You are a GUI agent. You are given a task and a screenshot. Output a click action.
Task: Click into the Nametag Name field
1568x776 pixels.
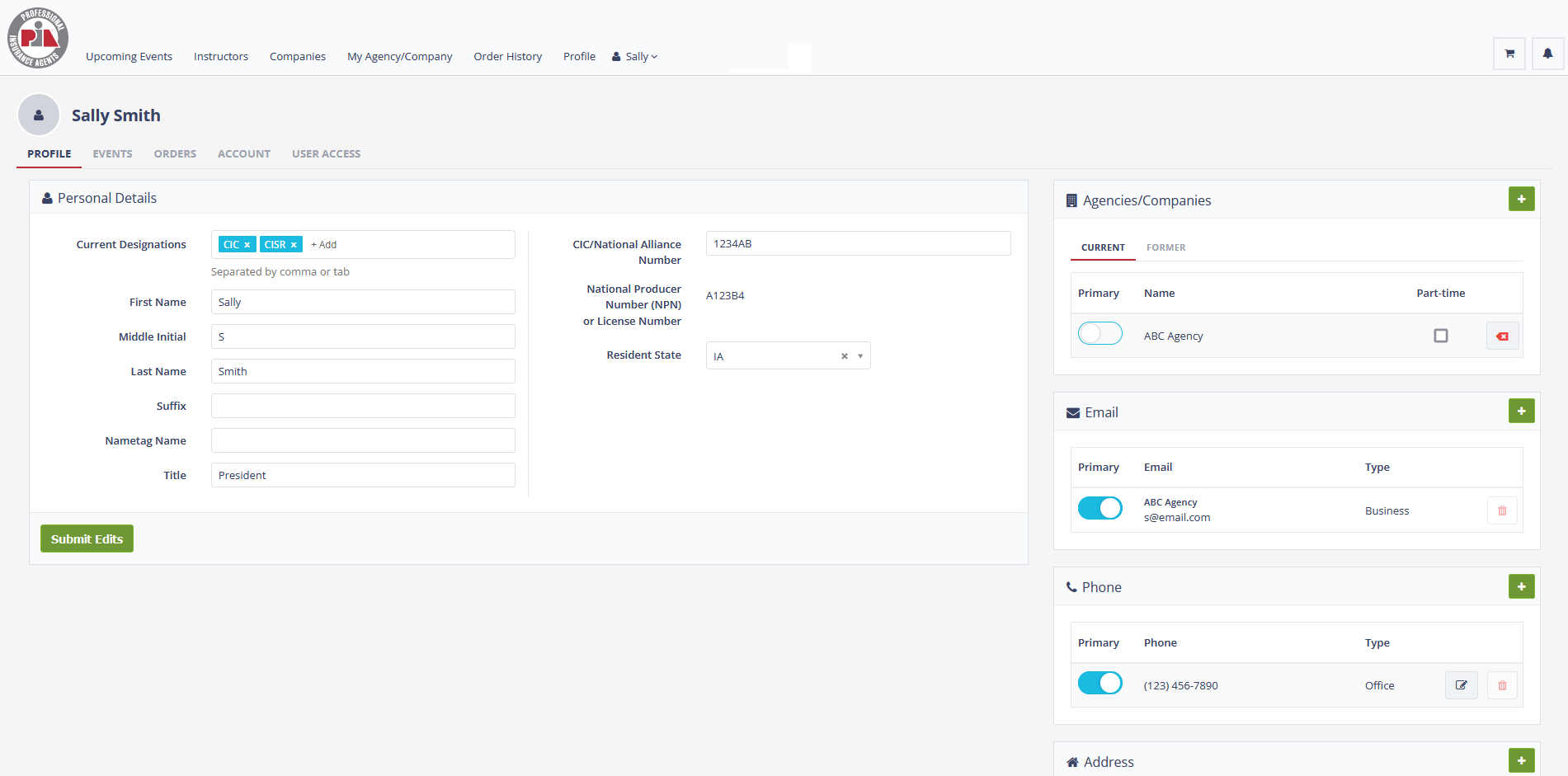point(363,440)
